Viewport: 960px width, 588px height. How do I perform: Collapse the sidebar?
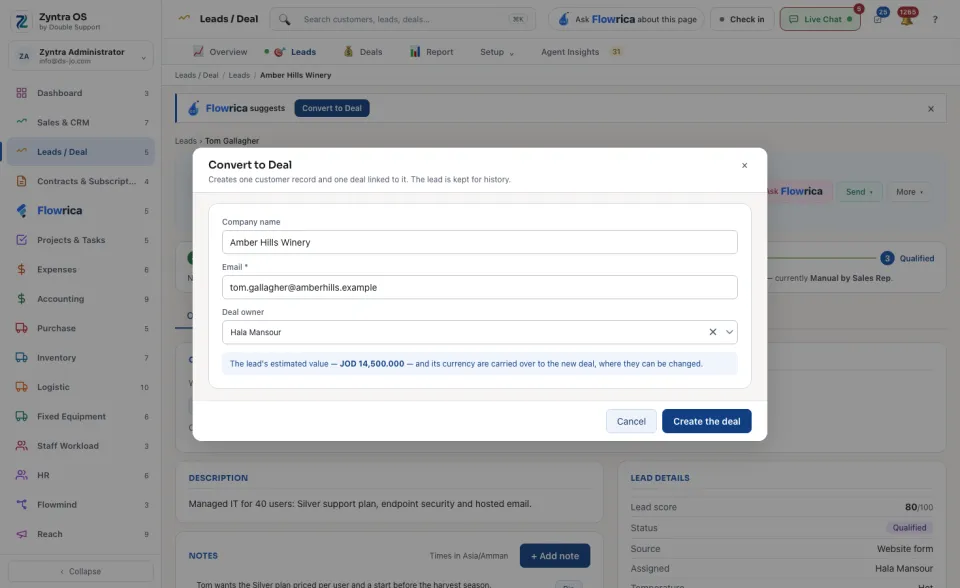point(81,571)
